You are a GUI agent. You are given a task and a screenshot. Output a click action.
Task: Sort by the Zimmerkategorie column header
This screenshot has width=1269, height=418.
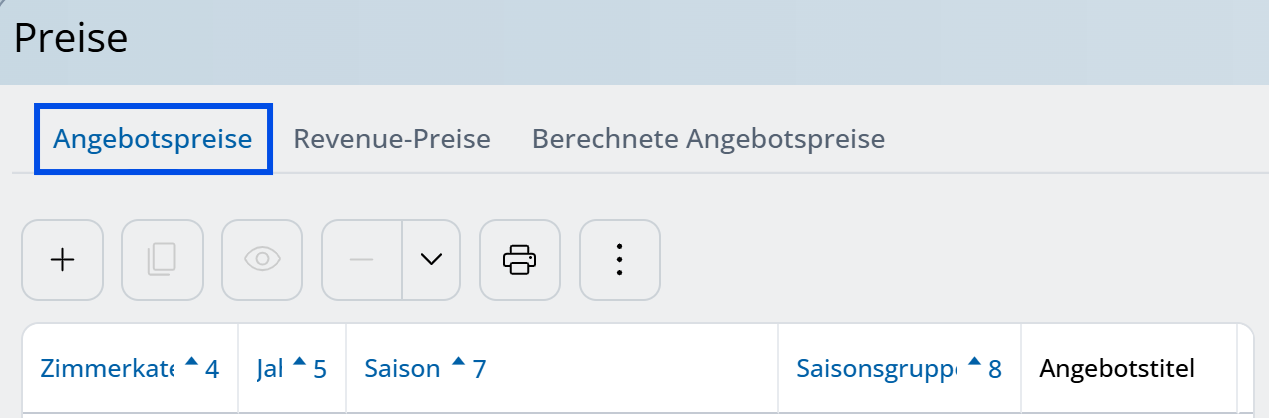[108, 369]
